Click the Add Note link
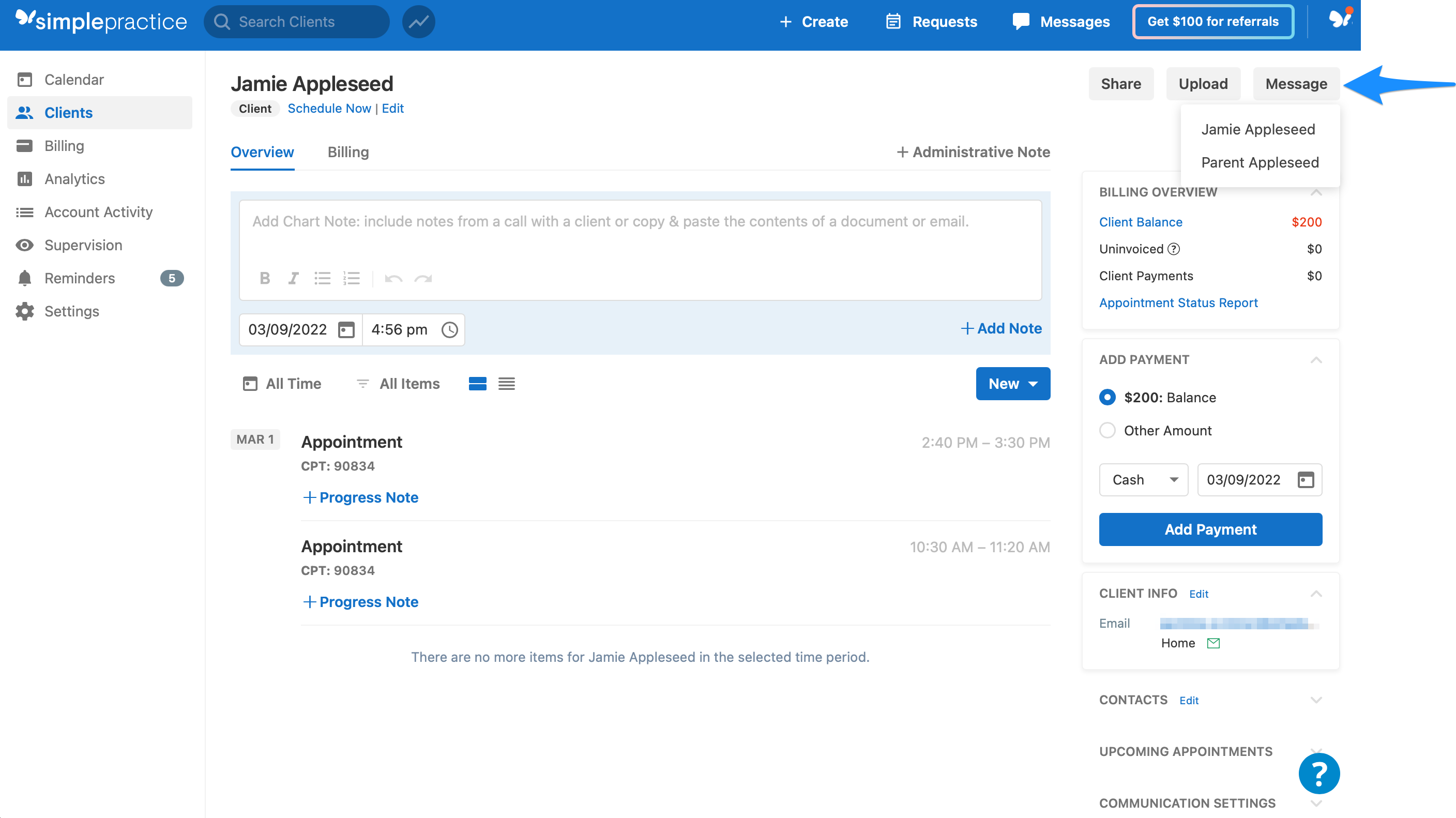1456x818 pixels. [x=1000, y=328]
